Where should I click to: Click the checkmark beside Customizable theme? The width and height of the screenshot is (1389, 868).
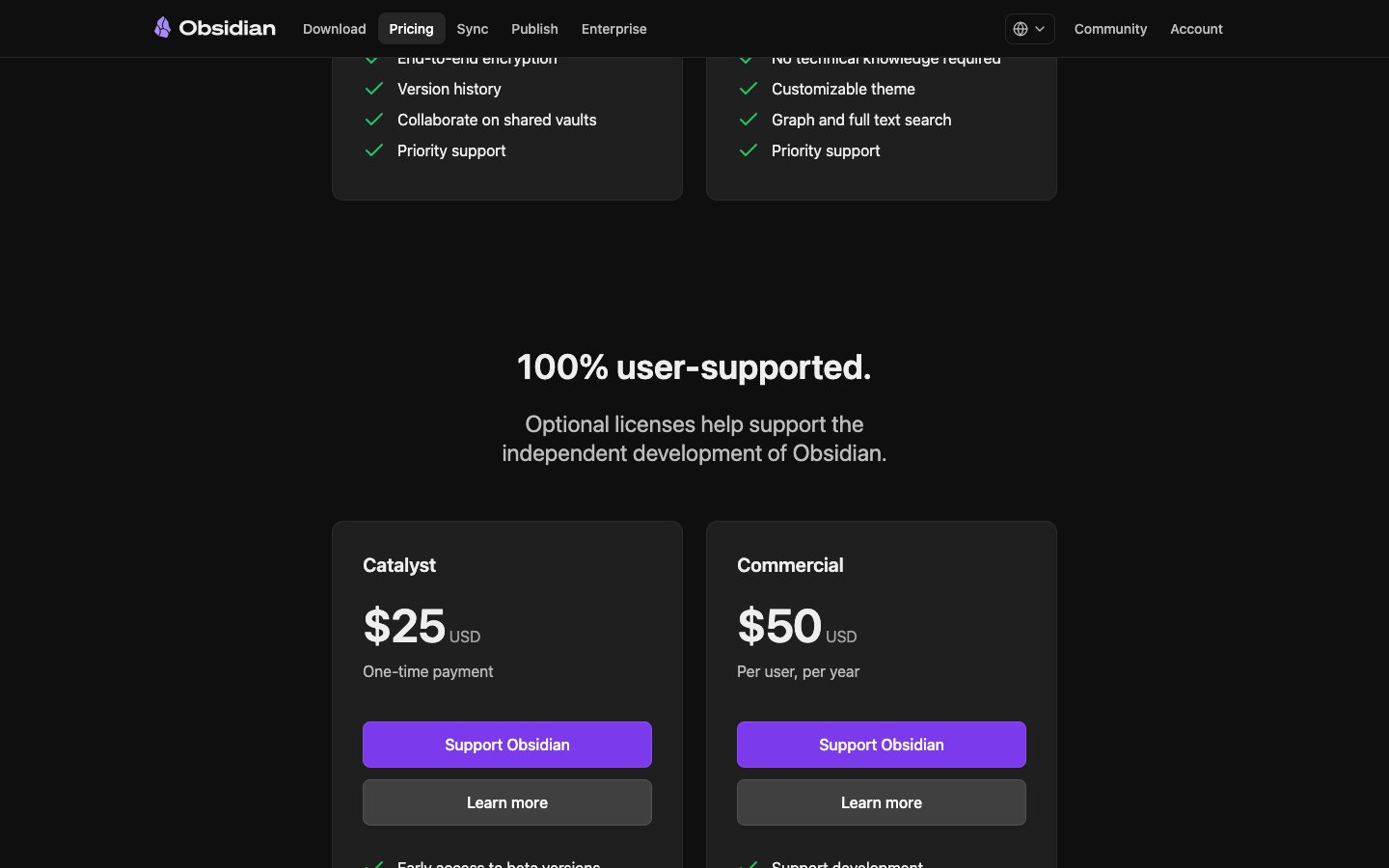[x=749, y=89]
